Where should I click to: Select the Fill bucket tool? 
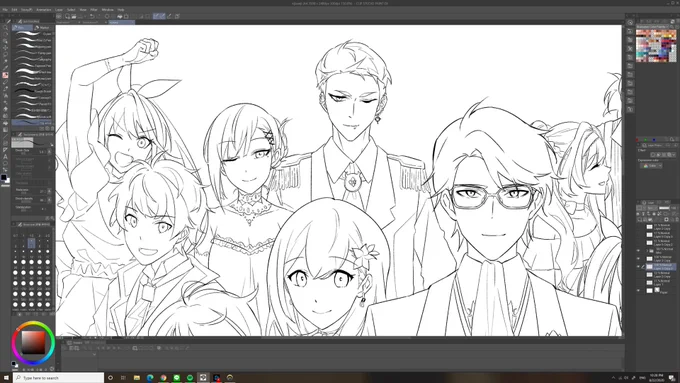click(6, 123)
